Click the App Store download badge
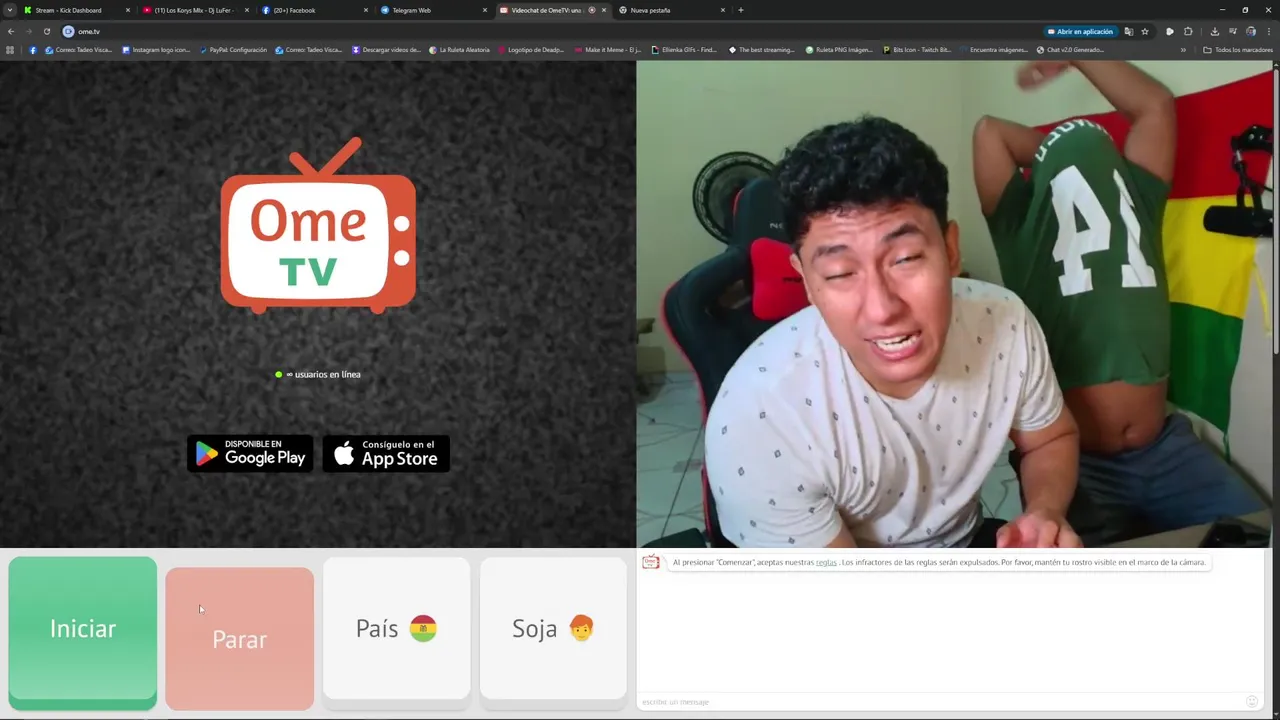Image resolution: width=1280 pixels, height=720 pixels. (386, 453)
